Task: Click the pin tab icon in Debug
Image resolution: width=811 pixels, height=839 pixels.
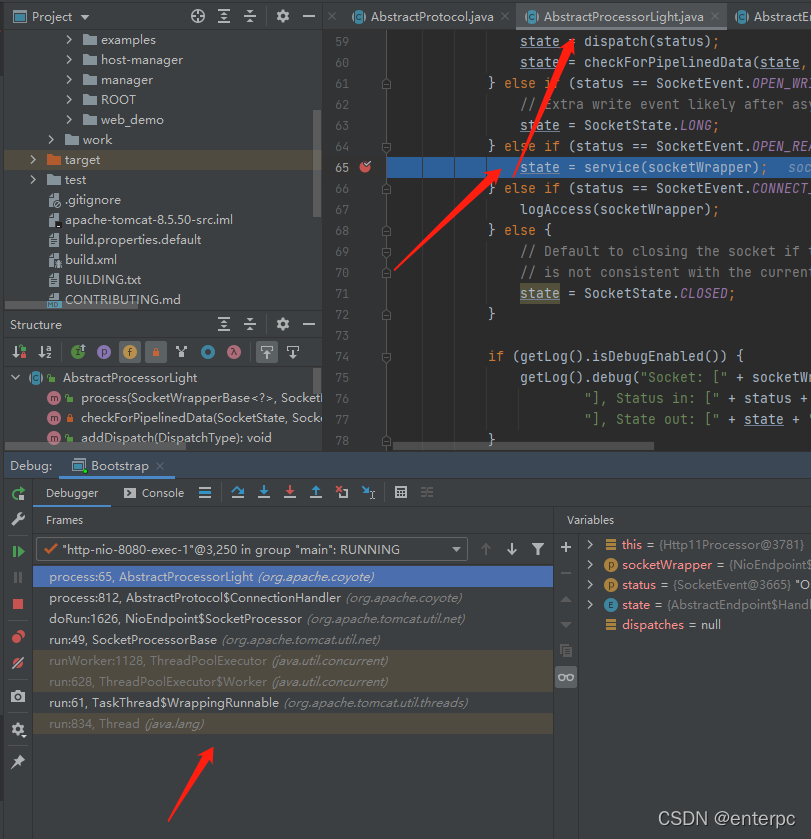Action: click(18, 761)
